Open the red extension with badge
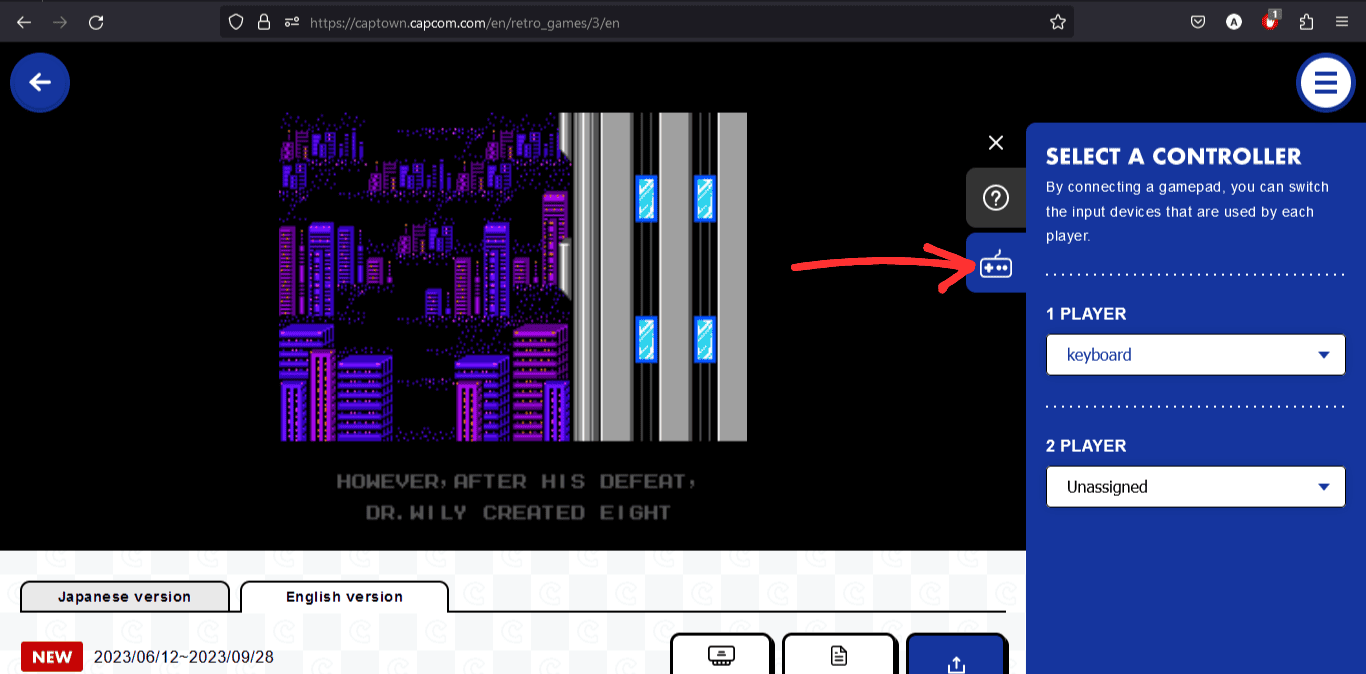The width and height of the screenshot is (1366, 674). [x=1271, y=21]
